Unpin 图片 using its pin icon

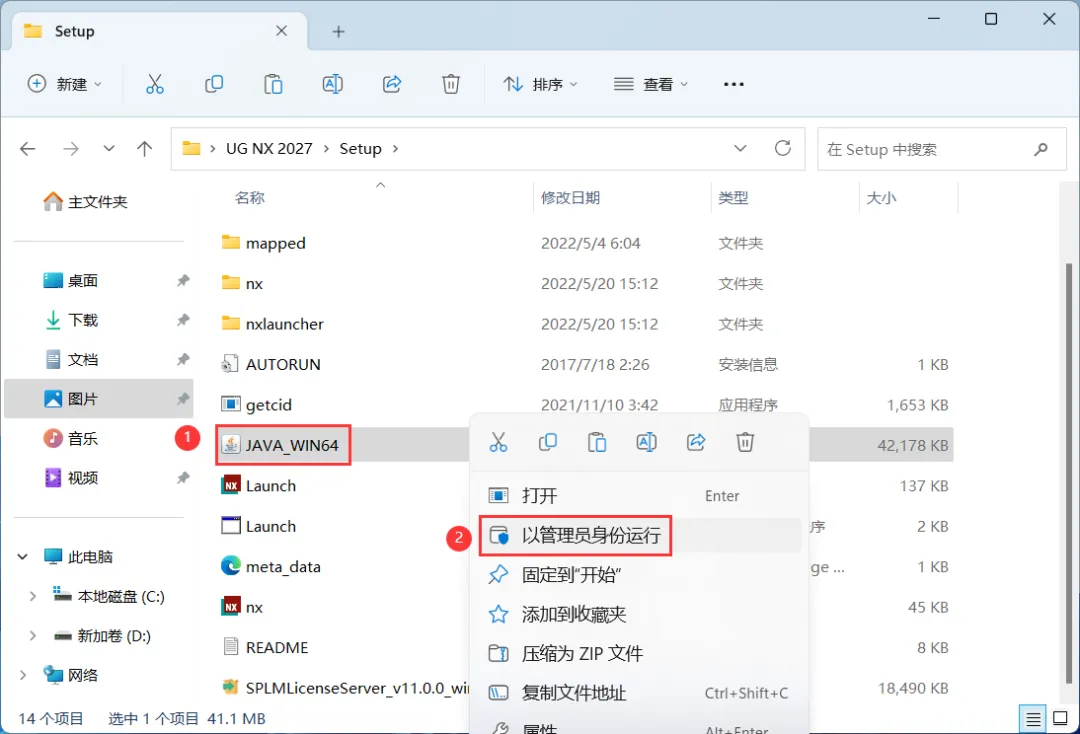coord(183,399)
